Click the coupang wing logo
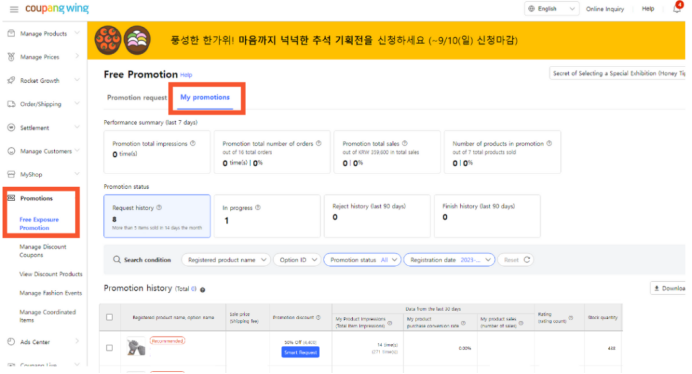The image size is (692, 374). [x=57, y=8]
